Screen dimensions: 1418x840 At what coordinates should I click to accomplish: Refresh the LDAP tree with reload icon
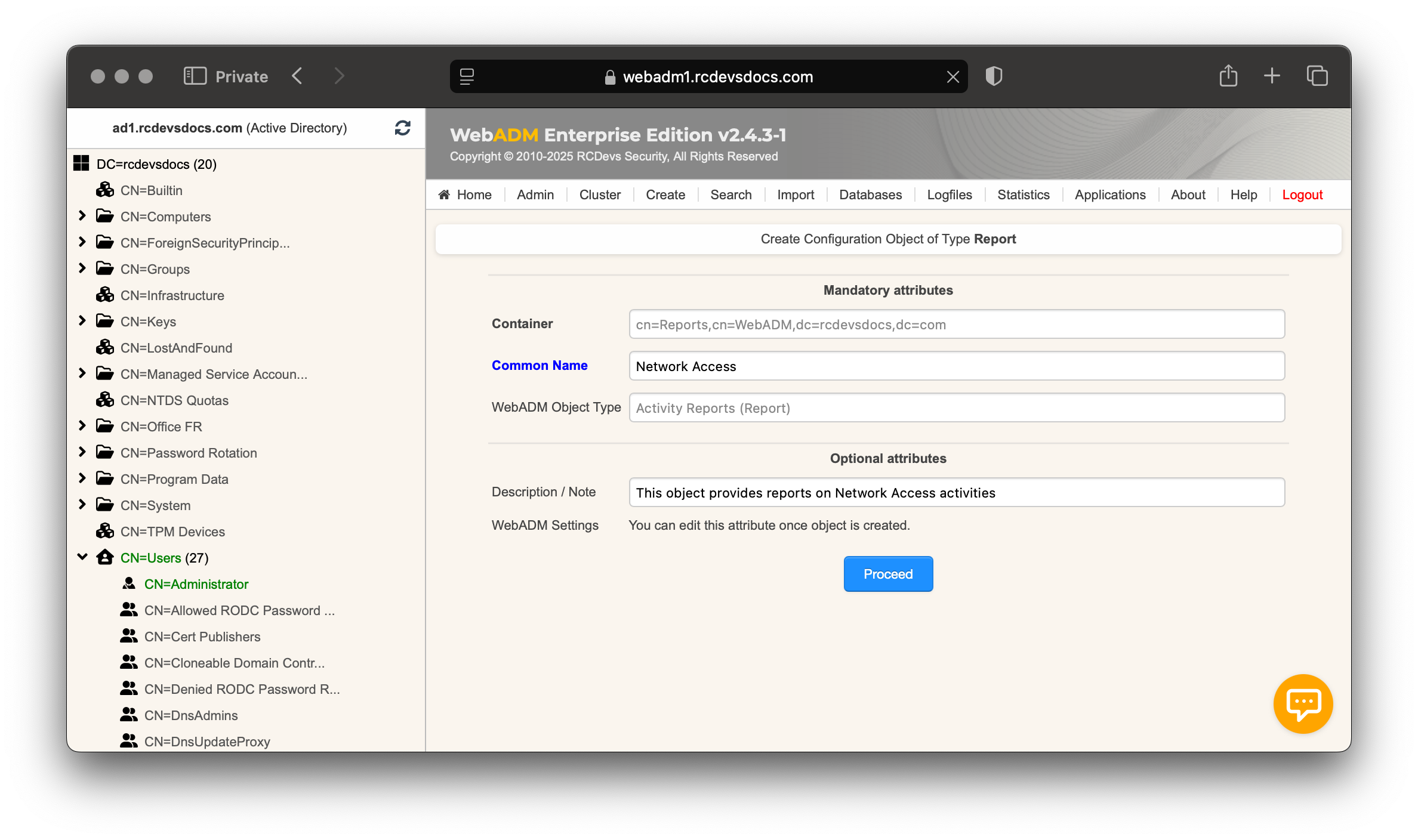[x=403, y=128]
